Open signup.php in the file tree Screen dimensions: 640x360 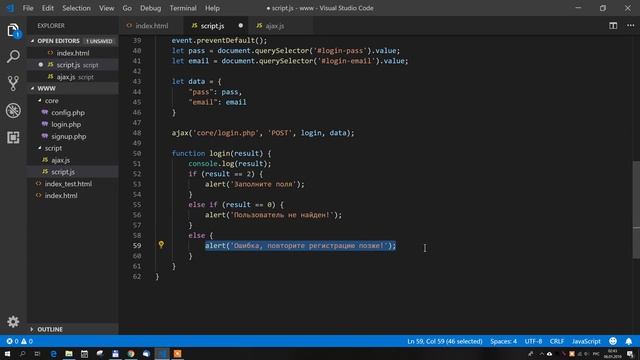click(73, 136)
